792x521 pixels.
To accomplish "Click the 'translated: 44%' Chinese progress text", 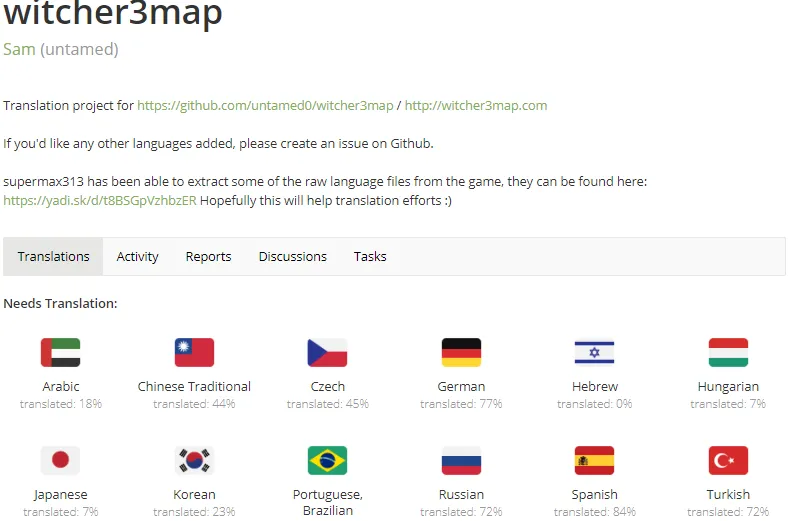I will point(194,404).
